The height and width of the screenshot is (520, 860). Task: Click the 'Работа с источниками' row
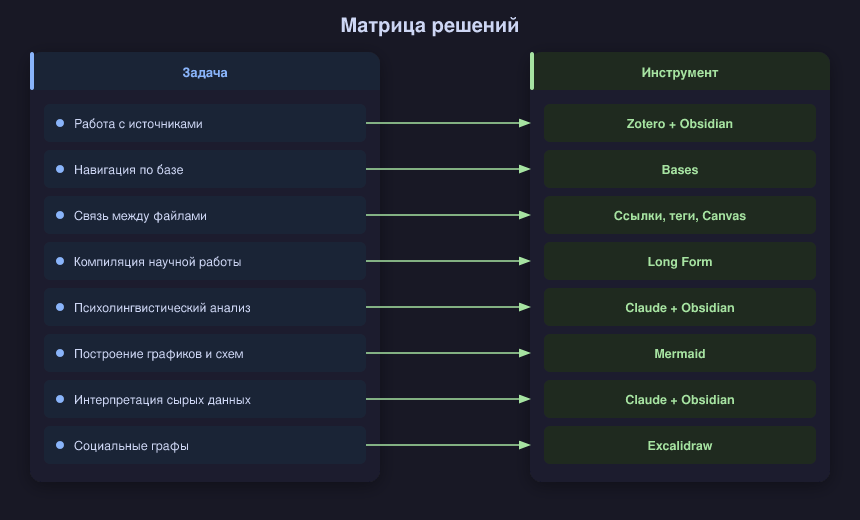coord(205,123)
